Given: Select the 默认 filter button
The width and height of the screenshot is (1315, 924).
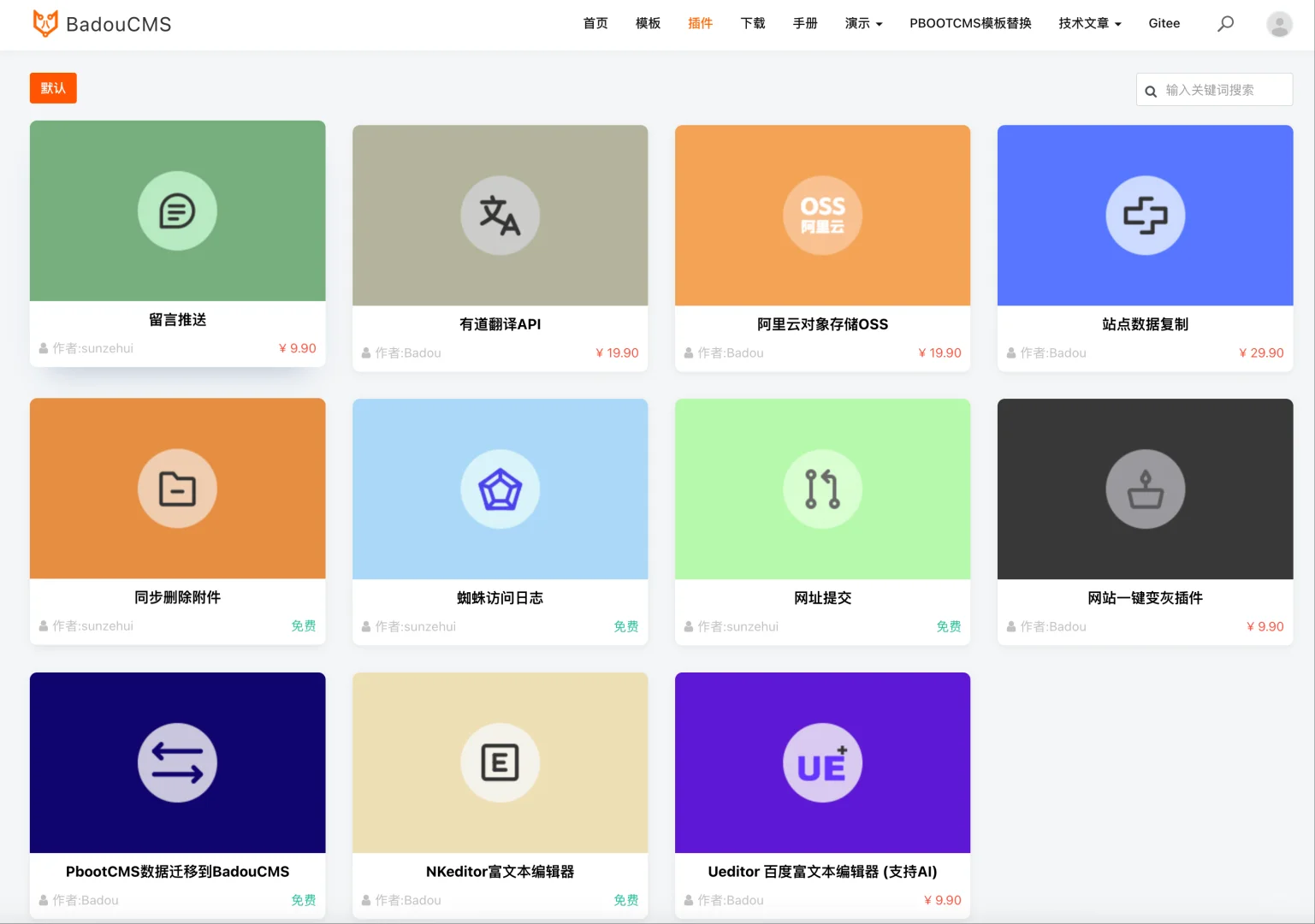Looking at the screenshot, I should 53,88.
